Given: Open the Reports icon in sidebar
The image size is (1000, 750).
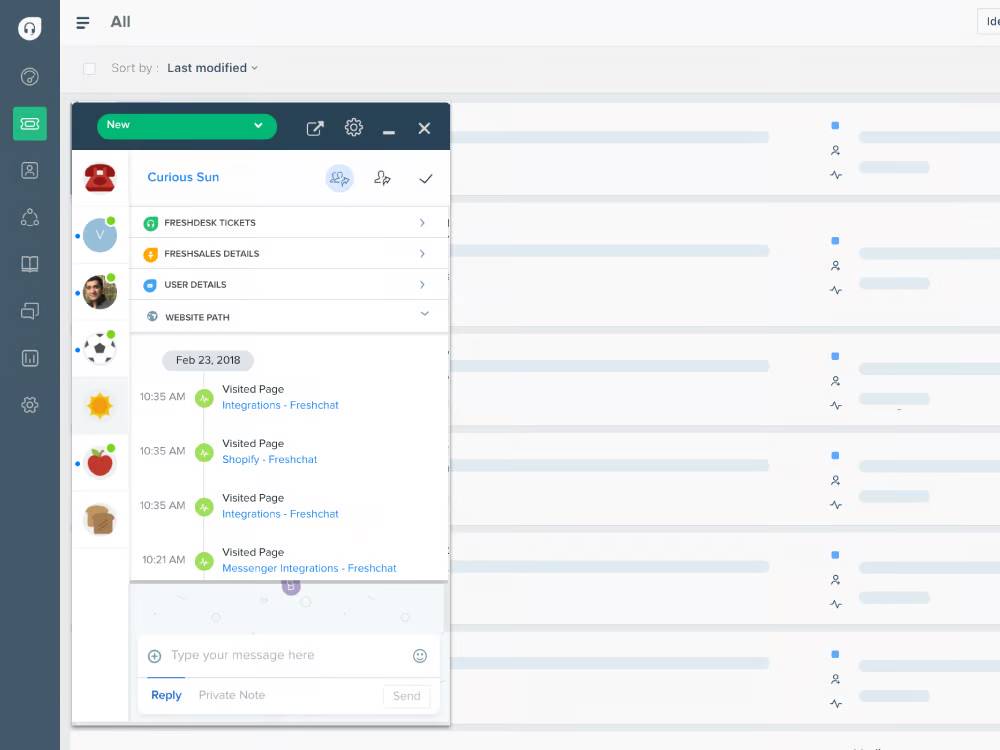Looking at the screenshot, I should pos(29,358).
